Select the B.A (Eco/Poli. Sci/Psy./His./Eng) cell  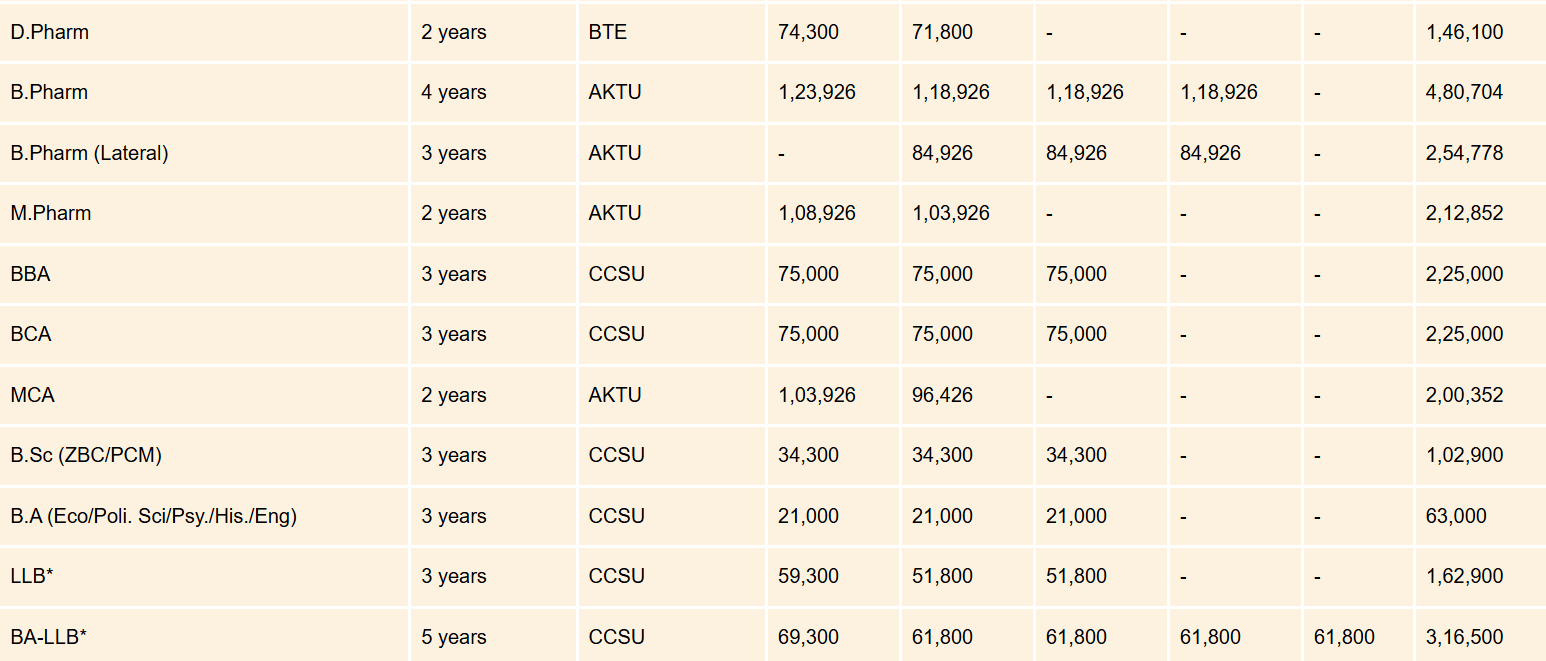tap(153, 516)
